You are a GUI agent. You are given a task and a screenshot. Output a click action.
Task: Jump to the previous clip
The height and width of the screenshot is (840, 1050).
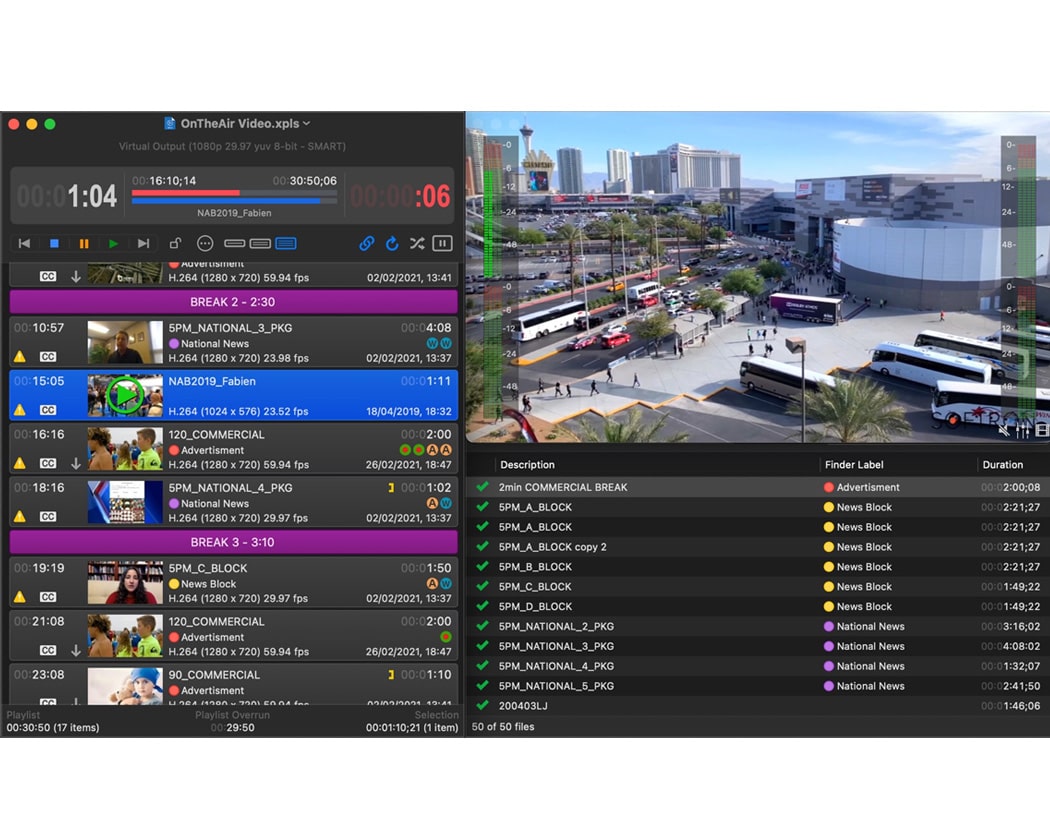click(x=24, y=244)
